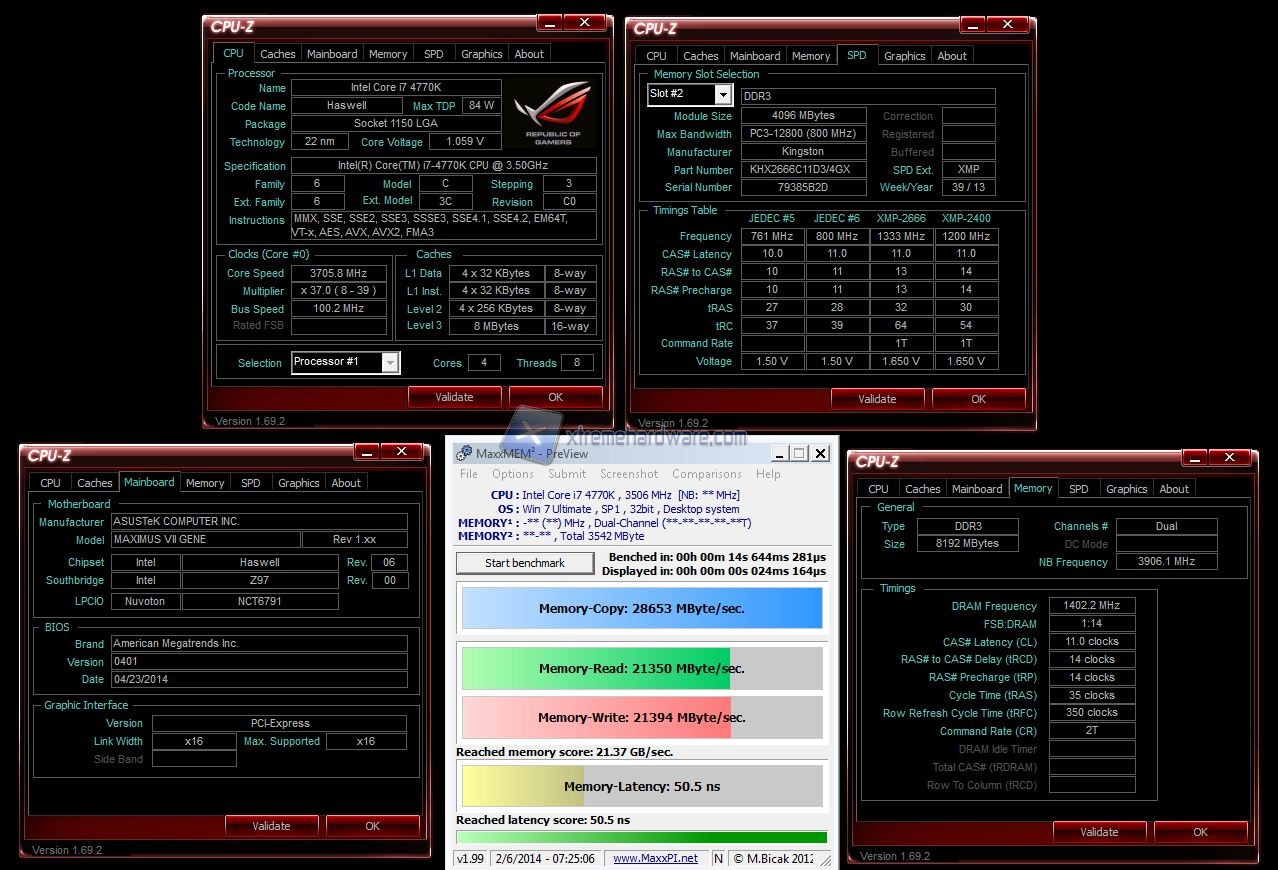Select About tab in the SPD window
Image resolution: width=1278 pixels, height=870 pixels.
(951, 56)
